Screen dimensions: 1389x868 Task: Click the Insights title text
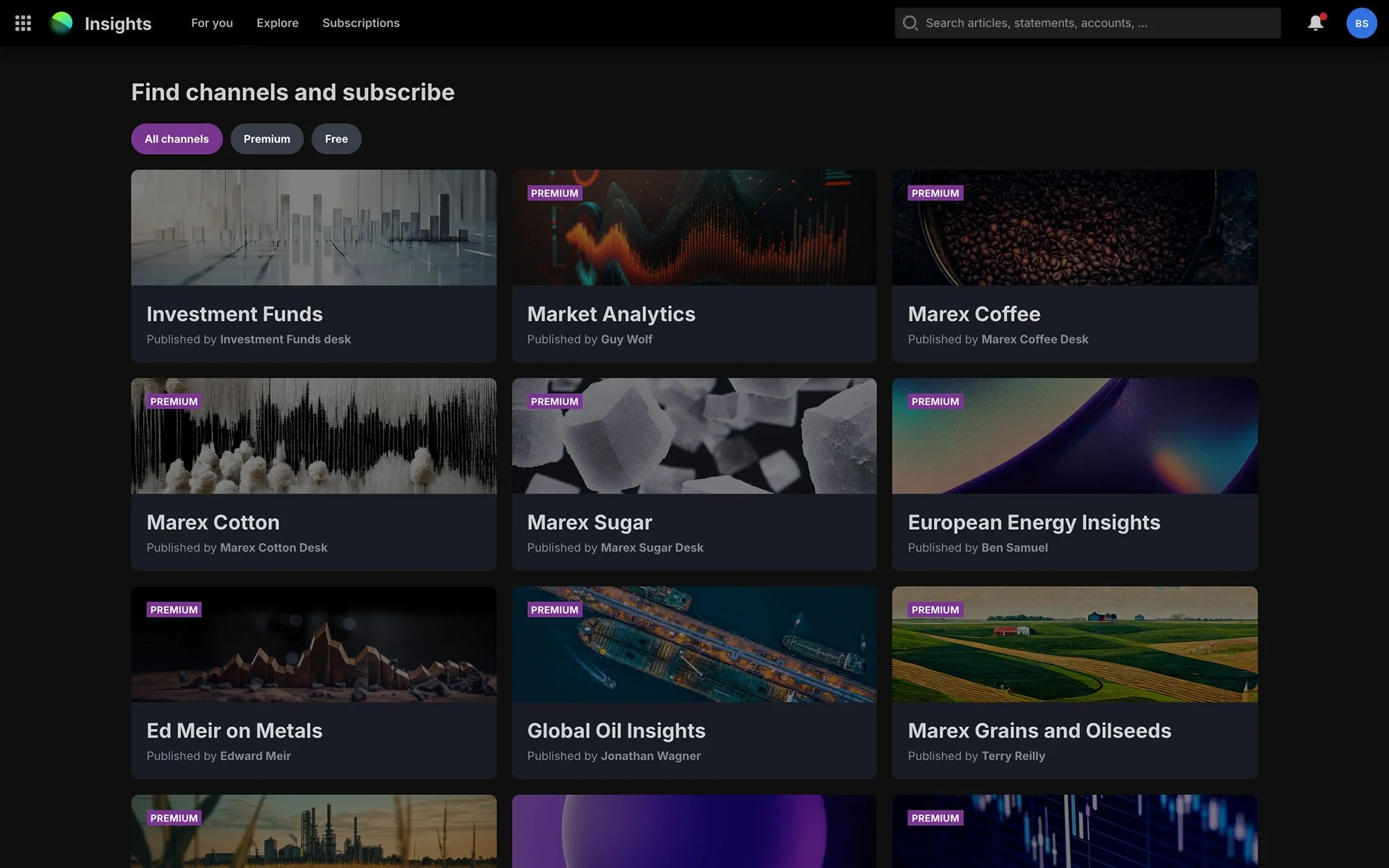[x=117, y=24]
